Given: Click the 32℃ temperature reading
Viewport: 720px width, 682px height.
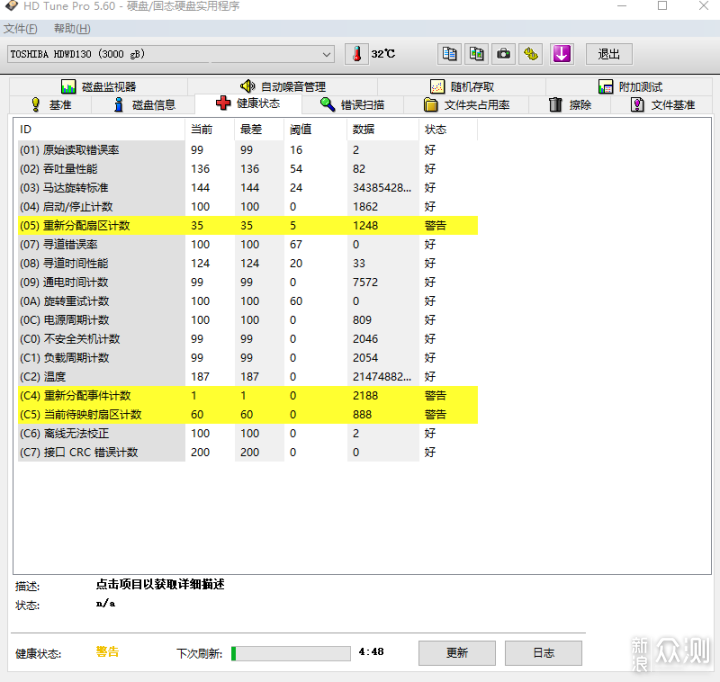Looking at the screenshot, I should [383, 54].
